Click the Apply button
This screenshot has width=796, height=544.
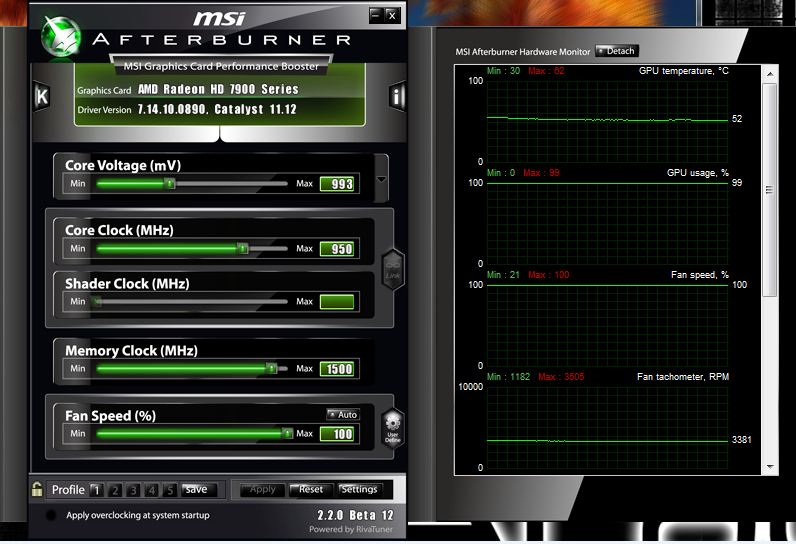tap(261, 489)
